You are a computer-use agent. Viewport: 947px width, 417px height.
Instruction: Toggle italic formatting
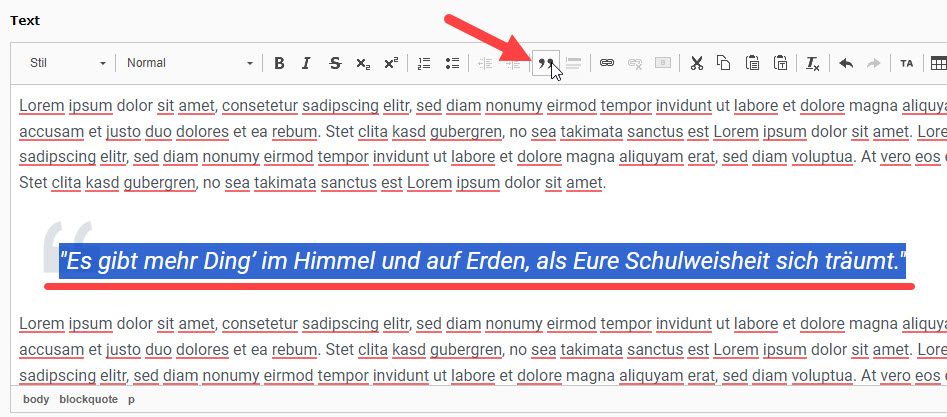coord(306,63)
